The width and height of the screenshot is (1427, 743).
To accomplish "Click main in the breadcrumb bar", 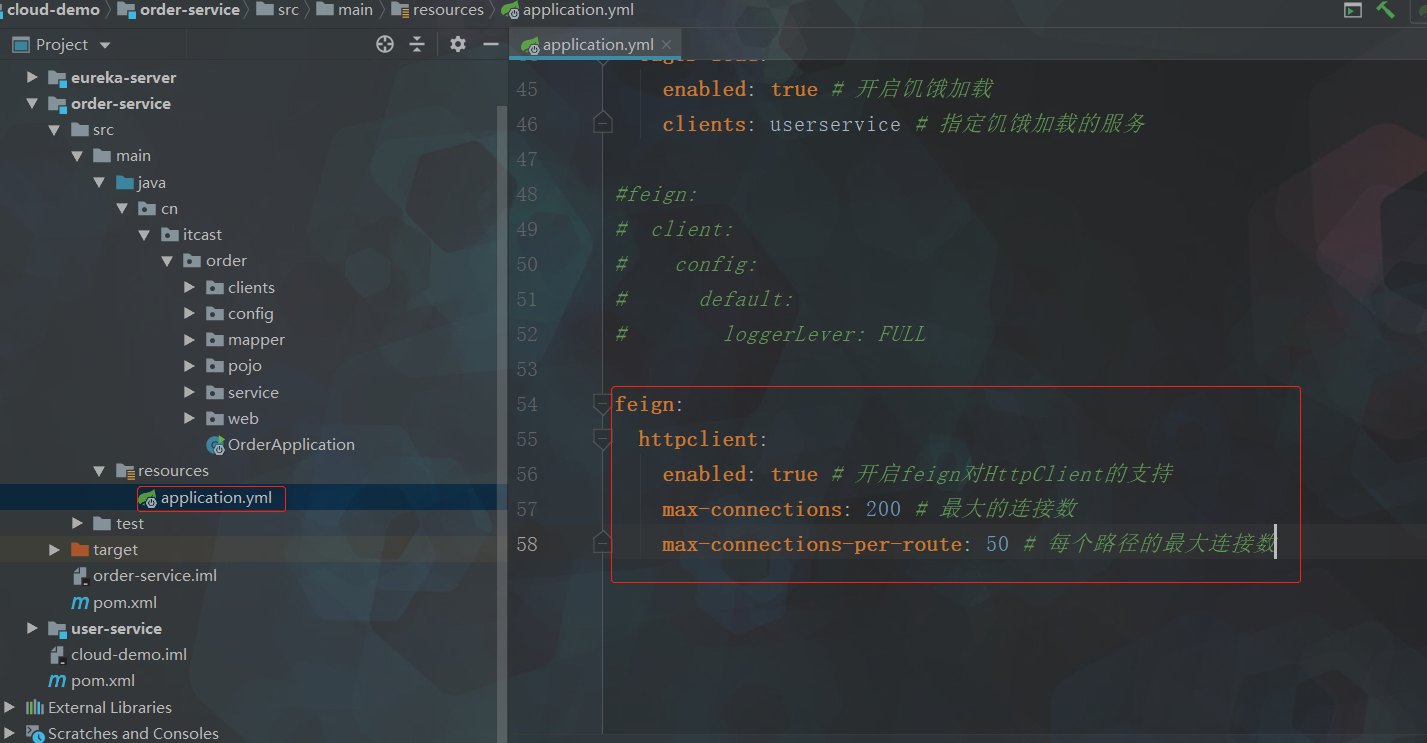I will 355,10.
